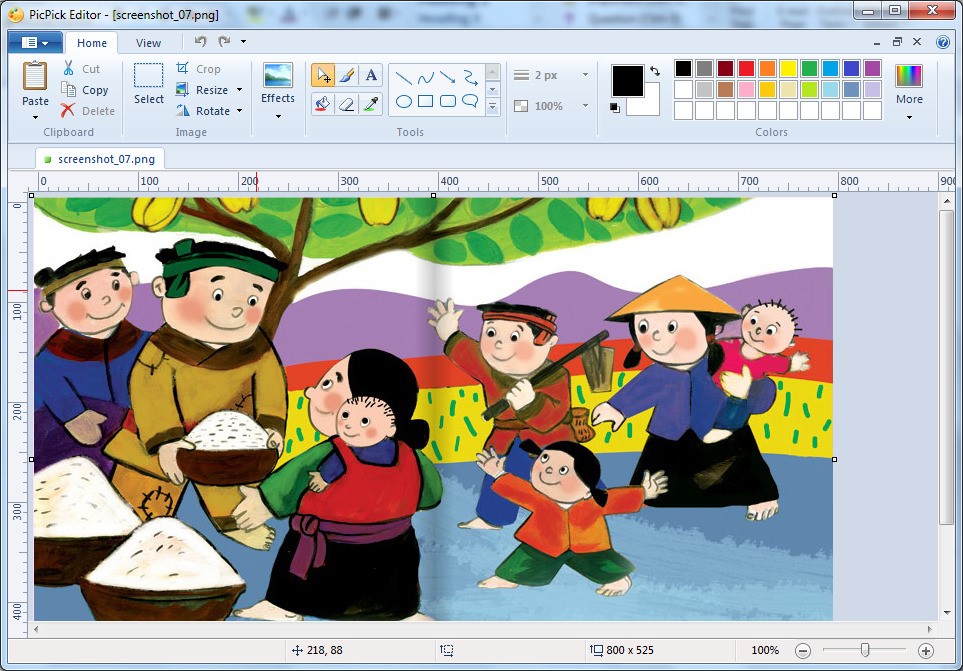This screenshot has height=671, width=963.
Task: Select the Text tool
Action: (x=371, y=75)
